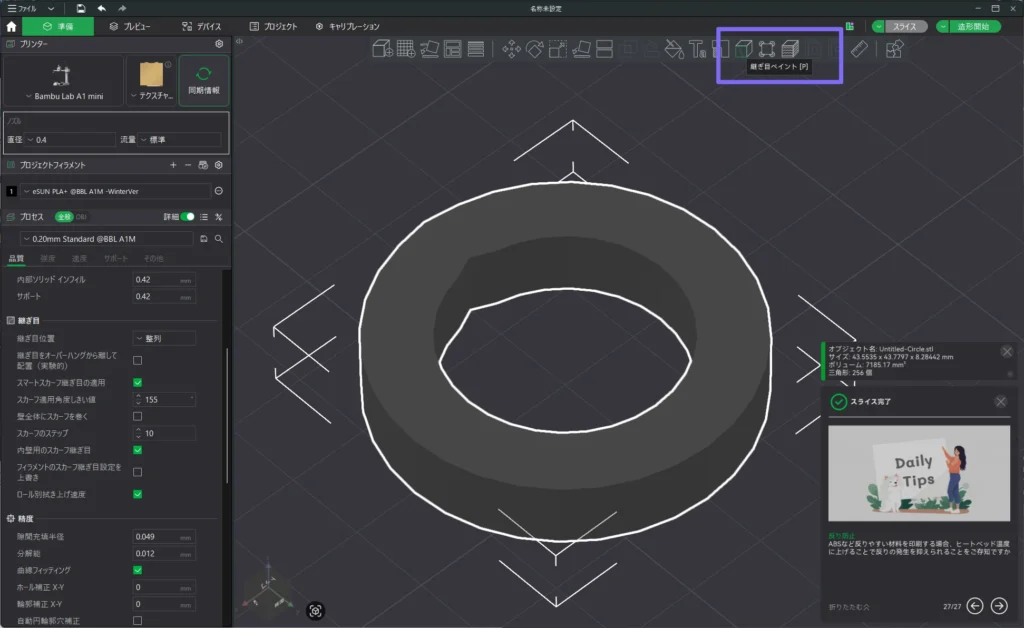
Task: Select the Move tool in toolbar
Action: [x=511, y=48]
